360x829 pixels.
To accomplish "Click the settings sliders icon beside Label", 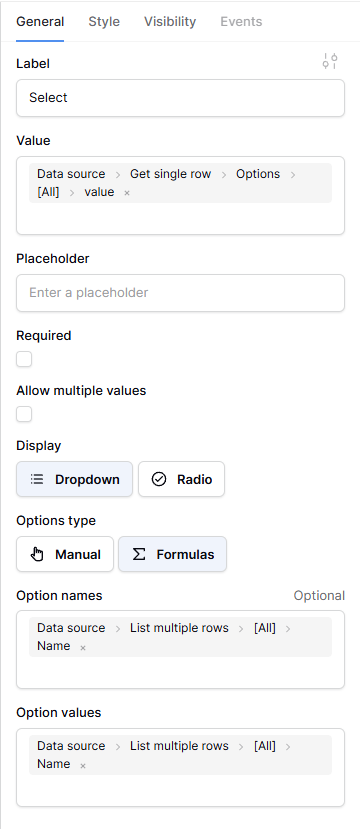I will coord(330,61).
